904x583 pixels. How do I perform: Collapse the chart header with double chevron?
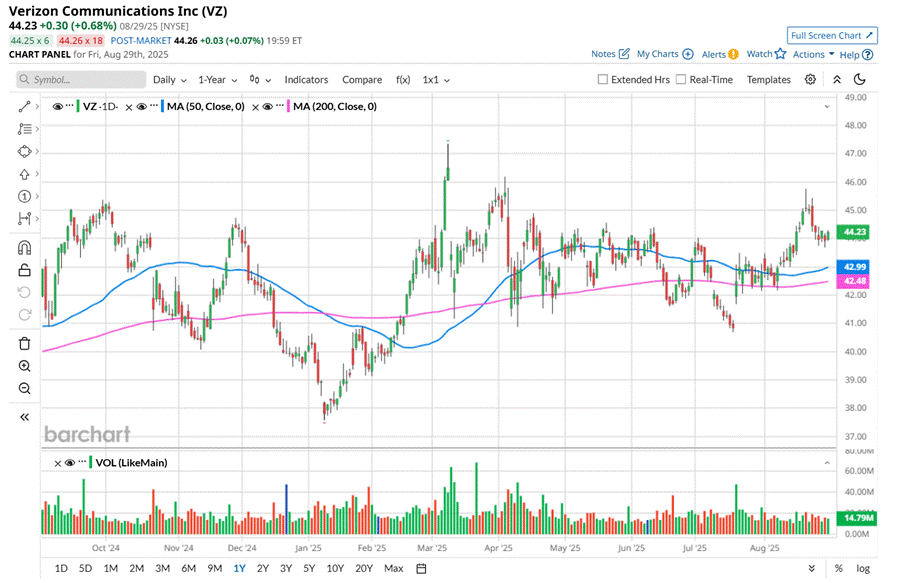[837, 80]
